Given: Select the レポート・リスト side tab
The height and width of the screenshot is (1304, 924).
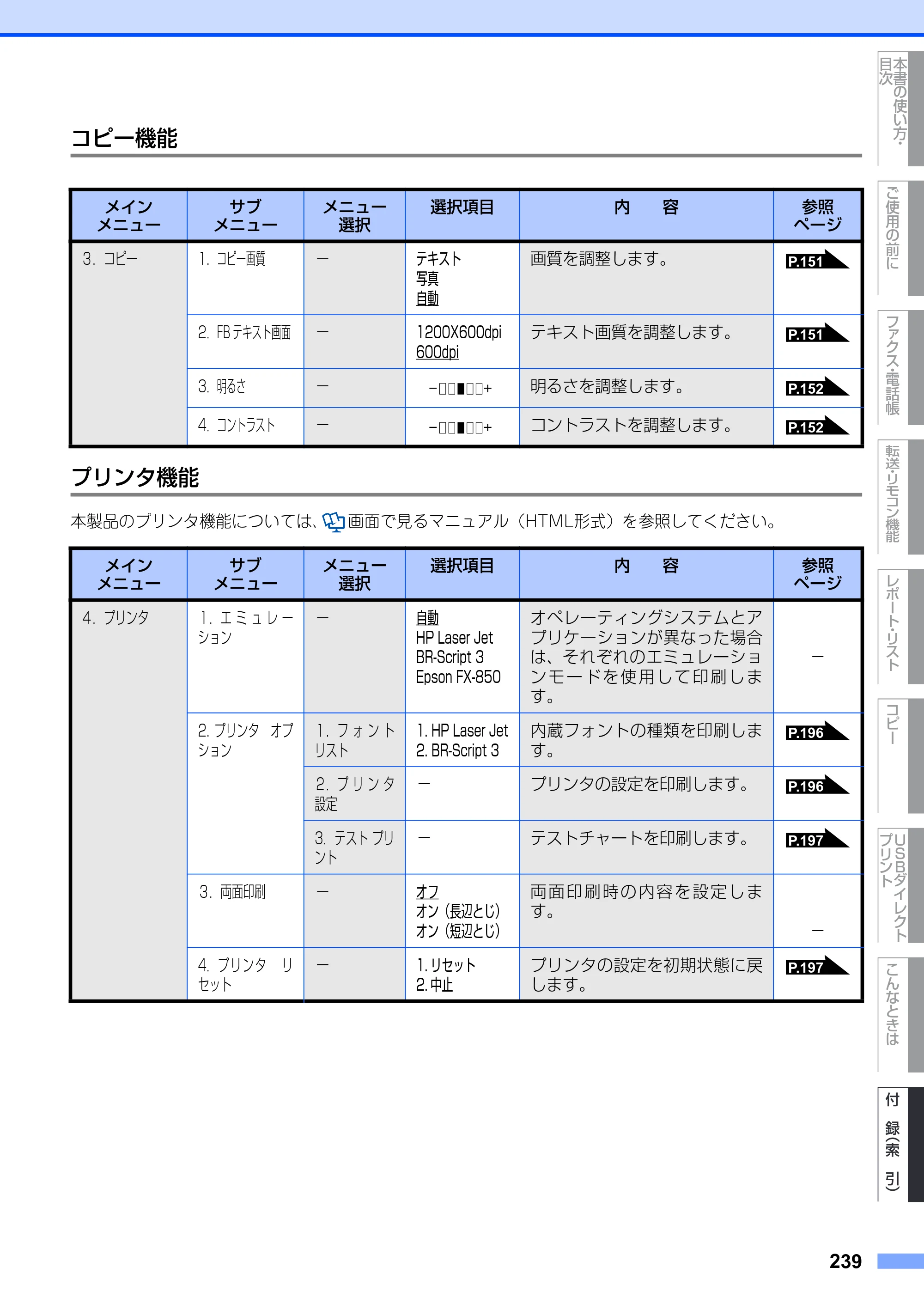Looking at the screenshot, I should [900, 626].
